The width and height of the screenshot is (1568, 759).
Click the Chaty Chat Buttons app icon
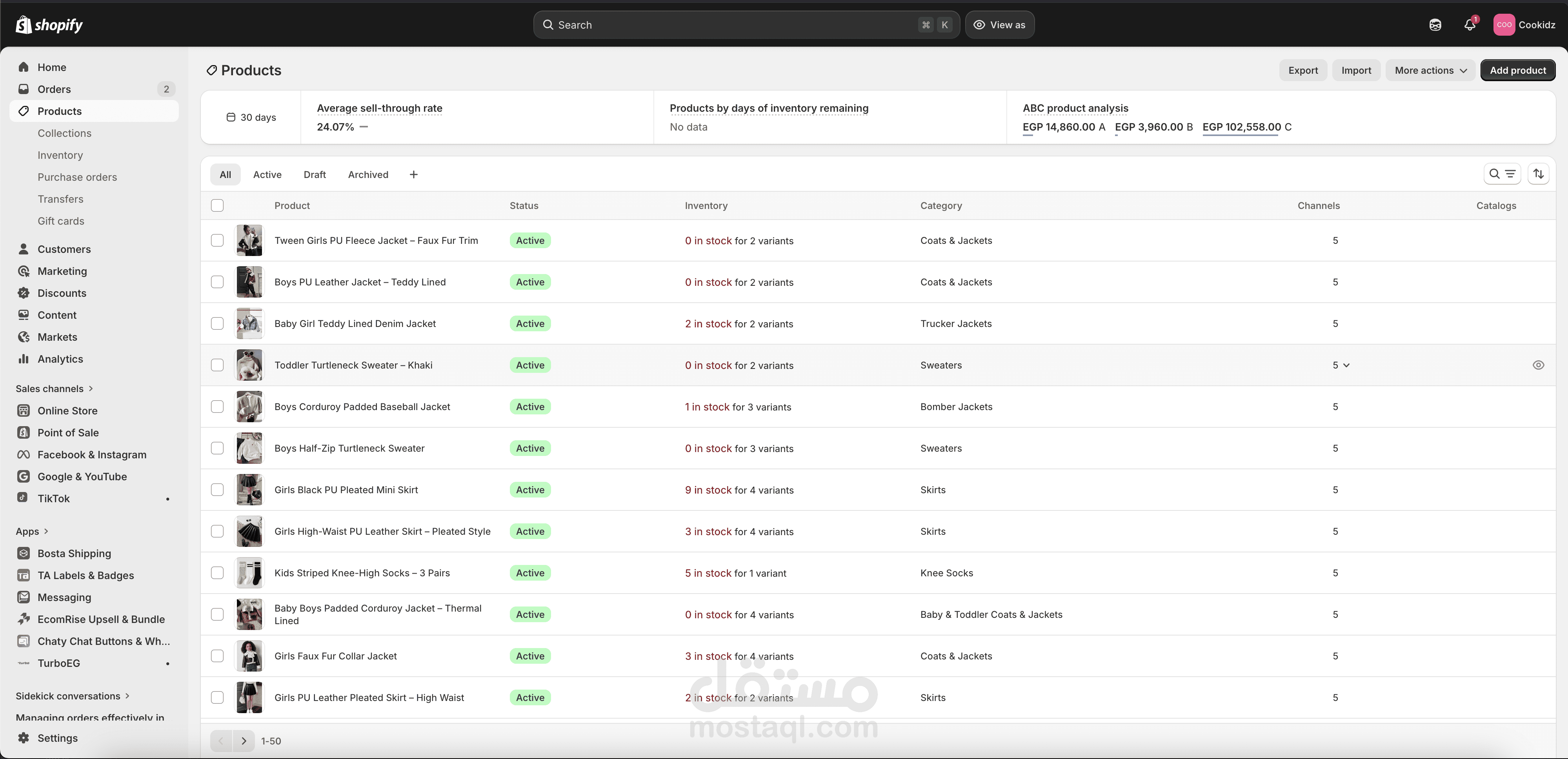24,641
